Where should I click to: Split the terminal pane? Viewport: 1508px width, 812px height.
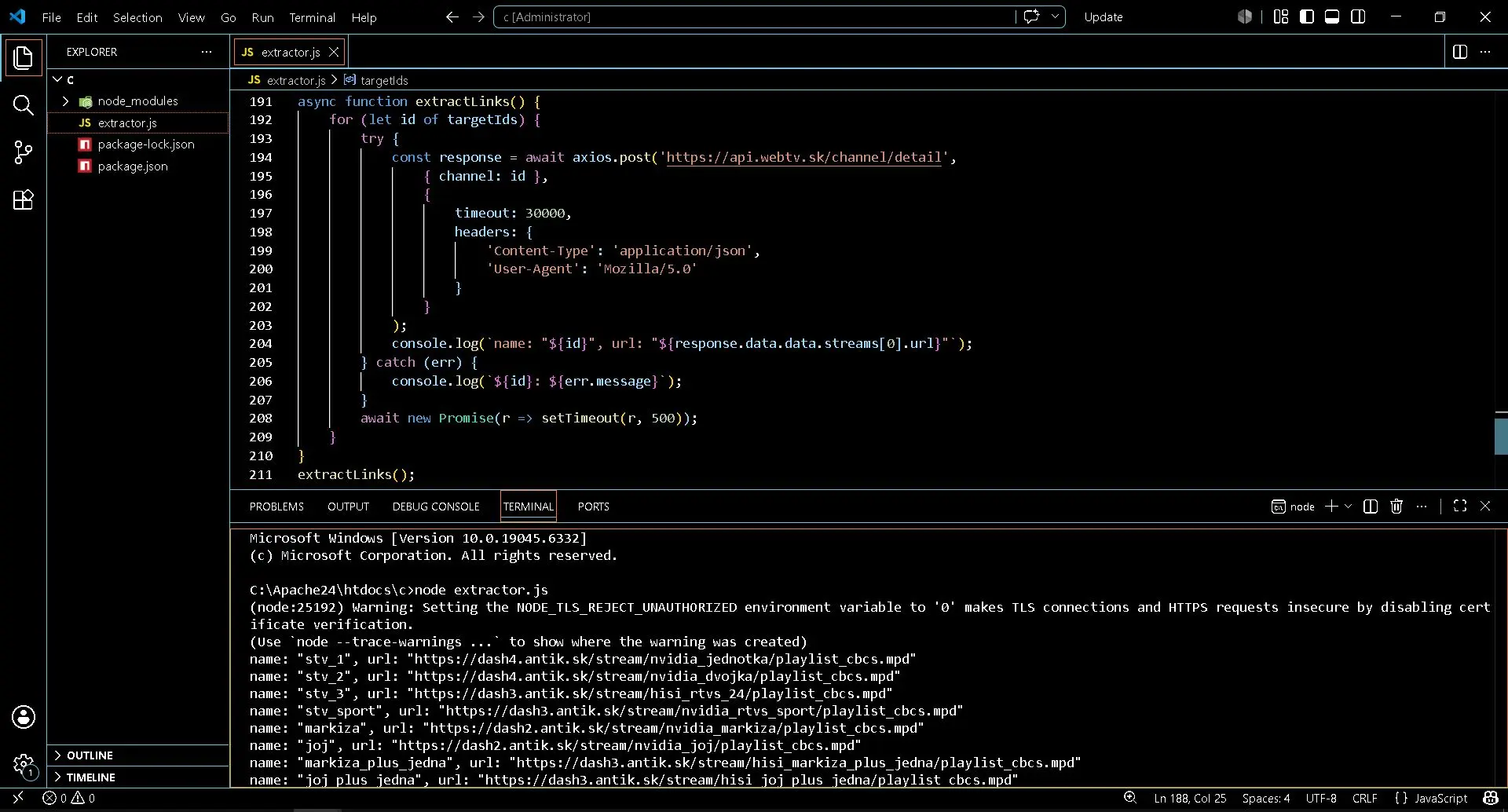pyautogui.click(x=1371, y=507)
